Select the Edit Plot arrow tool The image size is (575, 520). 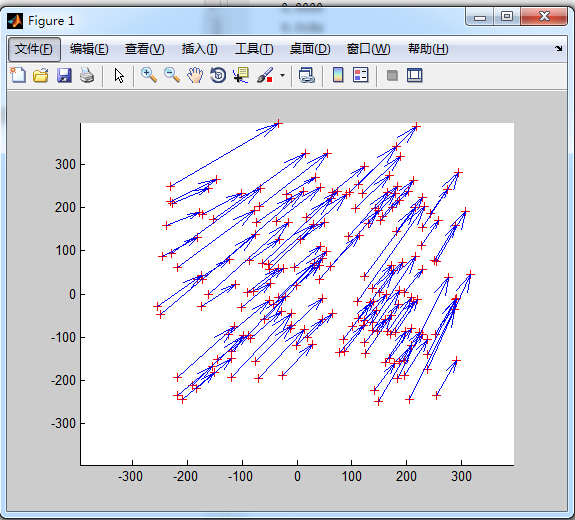(119, 76)
